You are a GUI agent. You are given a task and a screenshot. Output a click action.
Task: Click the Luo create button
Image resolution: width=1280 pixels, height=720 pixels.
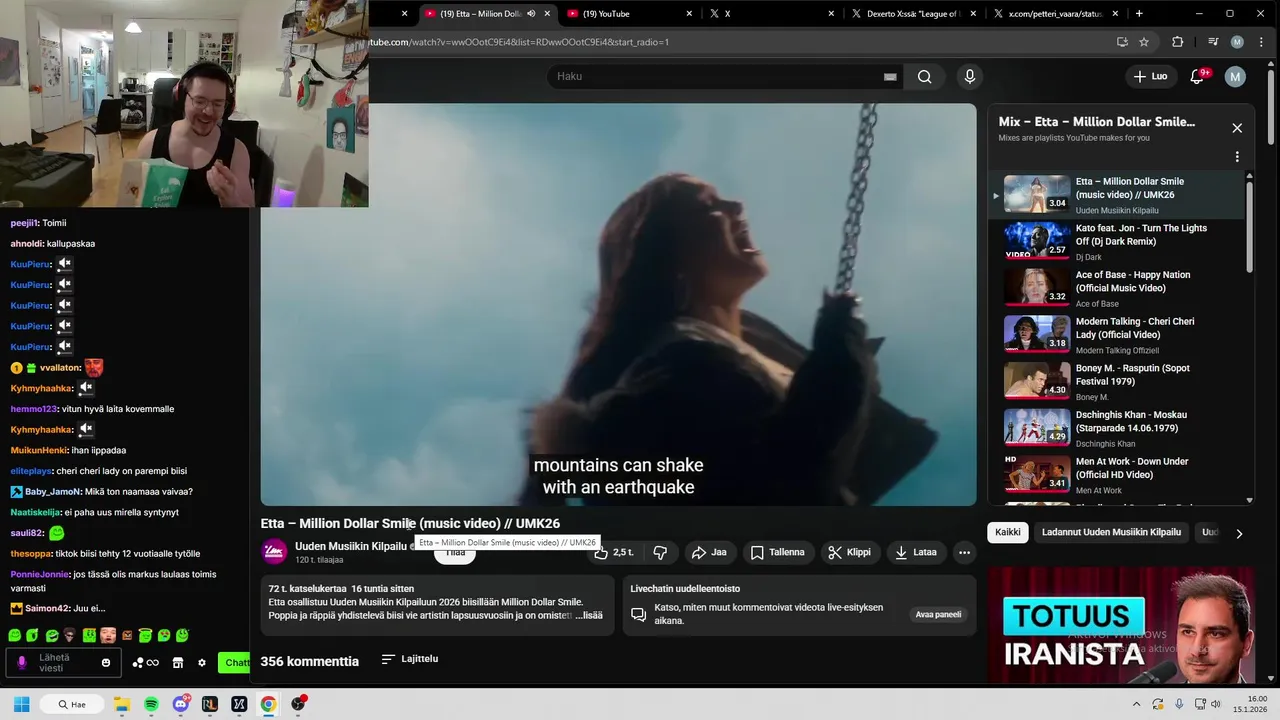tap(1150, 77)
